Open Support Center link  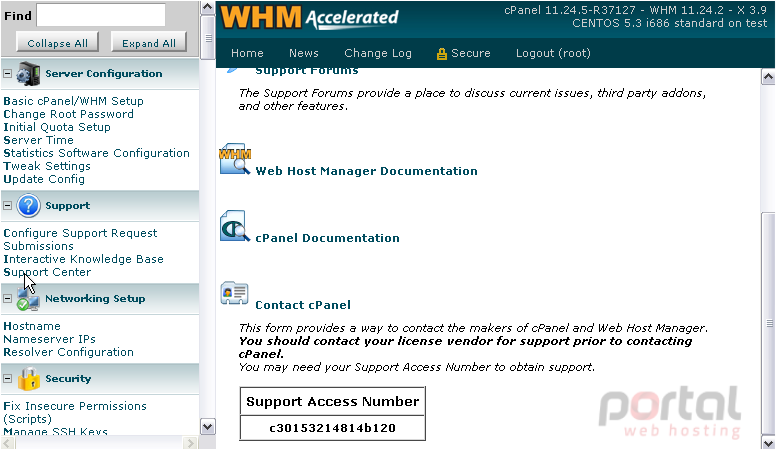click(47, 272)
